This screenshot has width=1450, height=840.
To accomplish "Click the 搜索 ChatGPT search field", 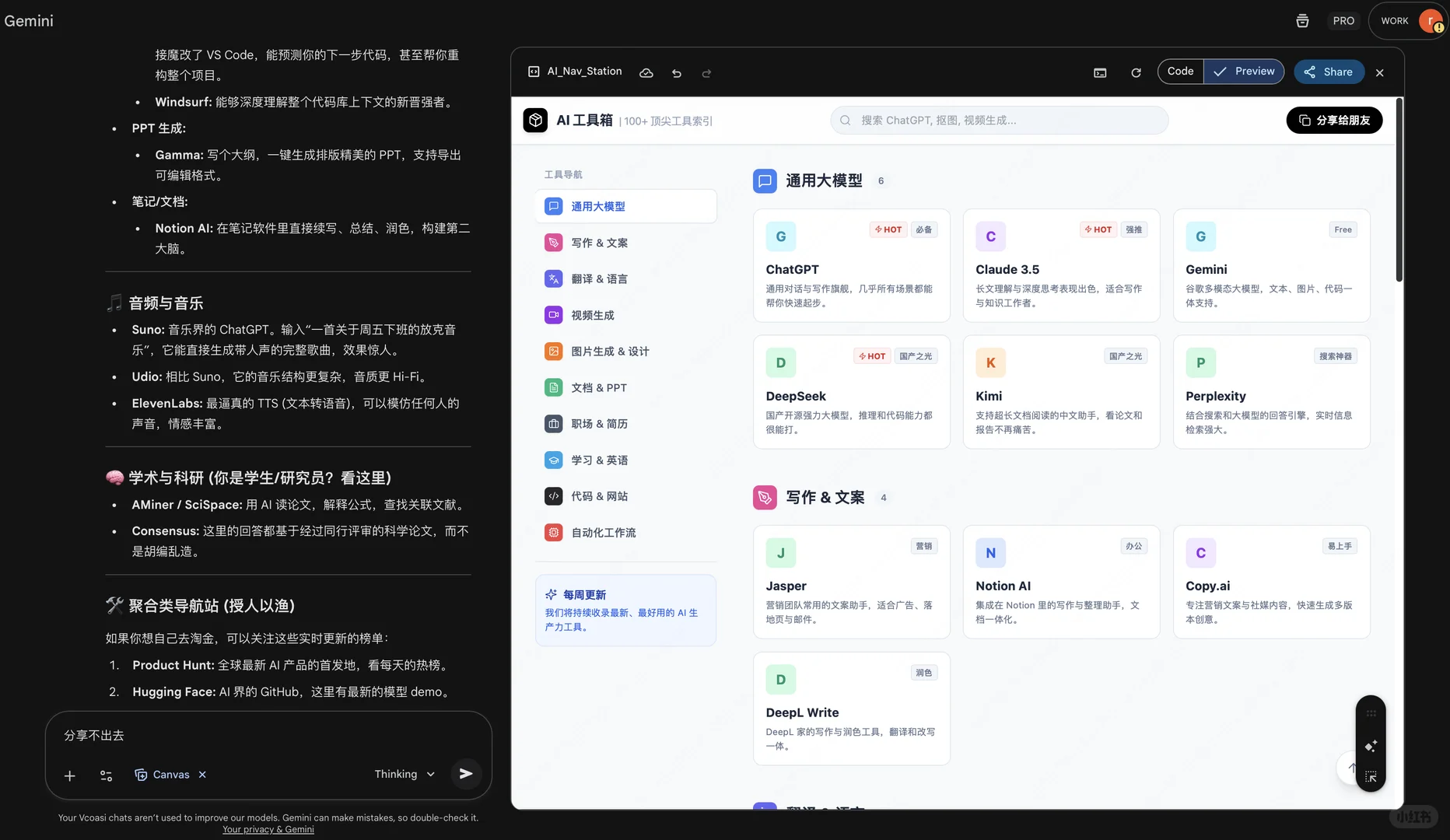I will 998,120.
